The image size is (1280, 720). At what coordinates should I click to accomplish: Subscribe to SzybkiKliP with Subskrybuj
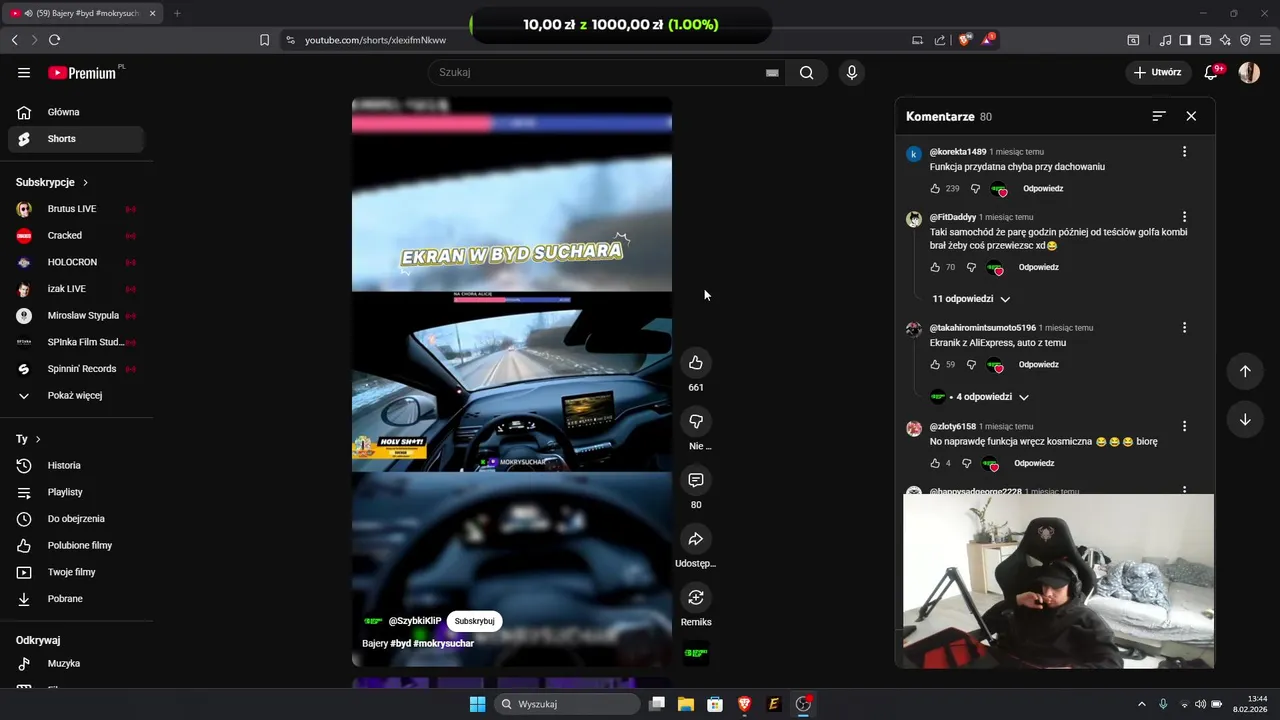(474, 621)
